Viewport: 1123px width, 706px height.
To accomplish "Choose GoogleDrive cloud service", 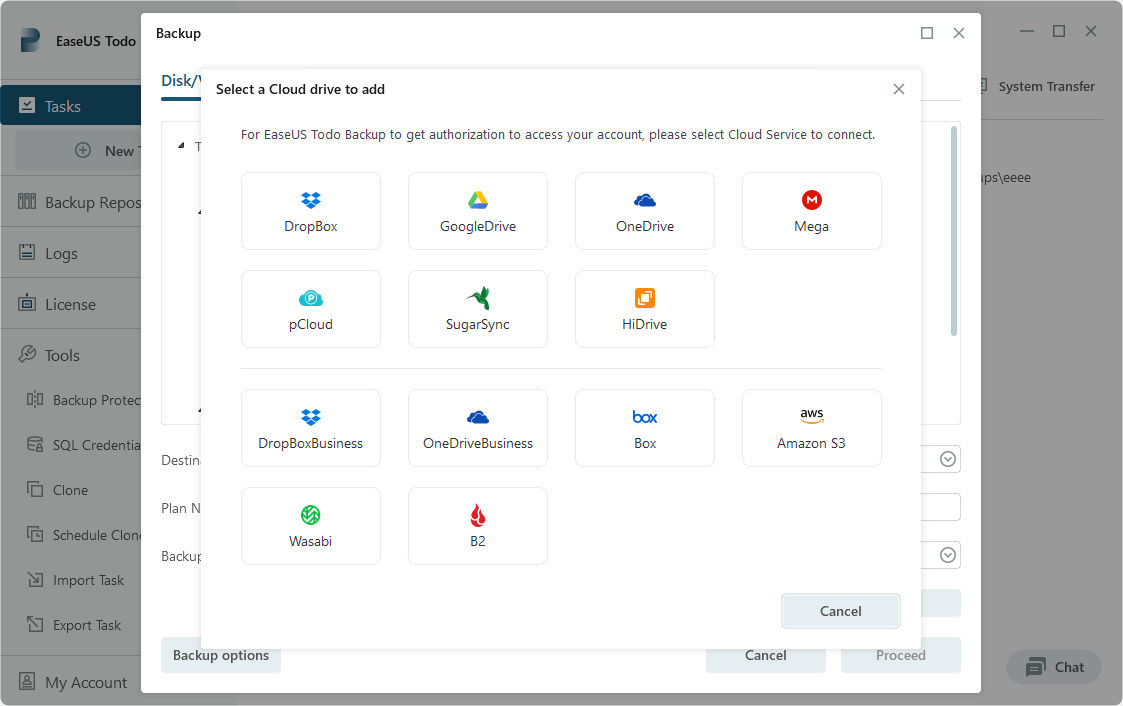I will [x=478, y=211].
